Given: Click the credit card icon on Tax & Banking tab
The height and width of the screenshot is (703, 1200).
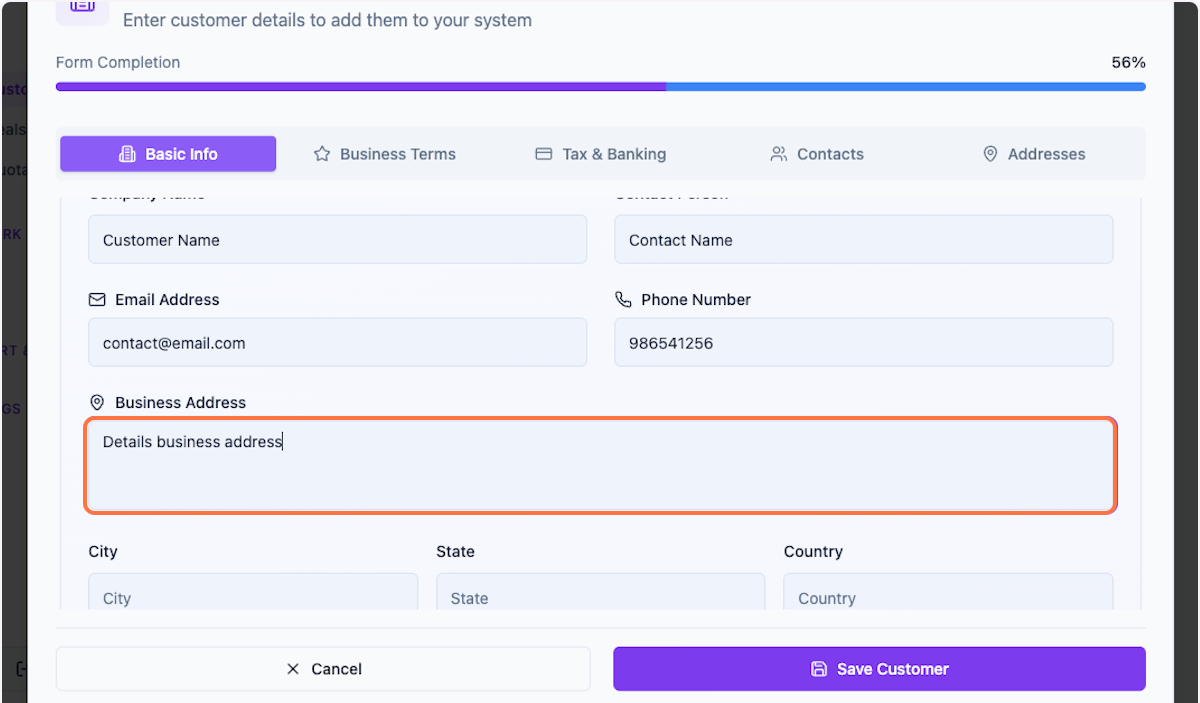Looking at the screenshot, I should tap(543, 153).
